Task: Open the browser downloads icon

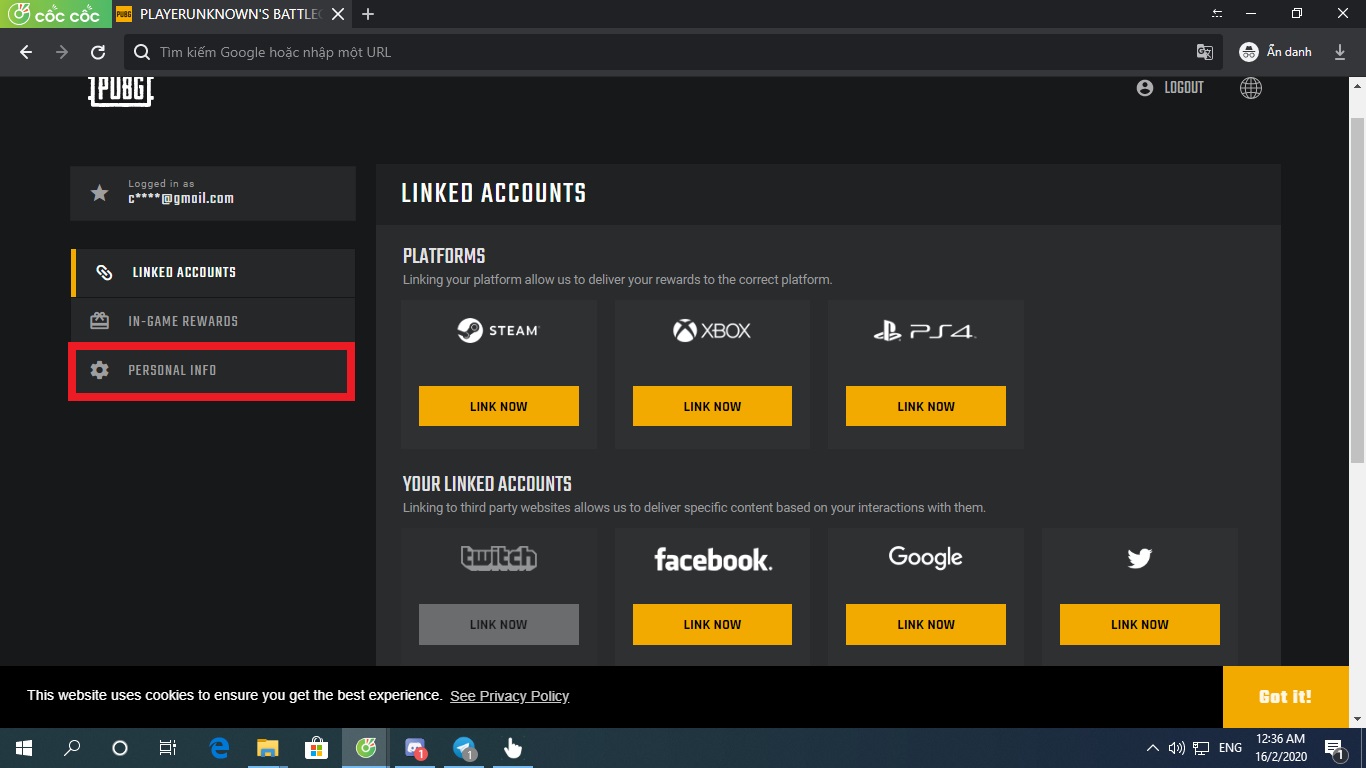Action: [1340, 52]
